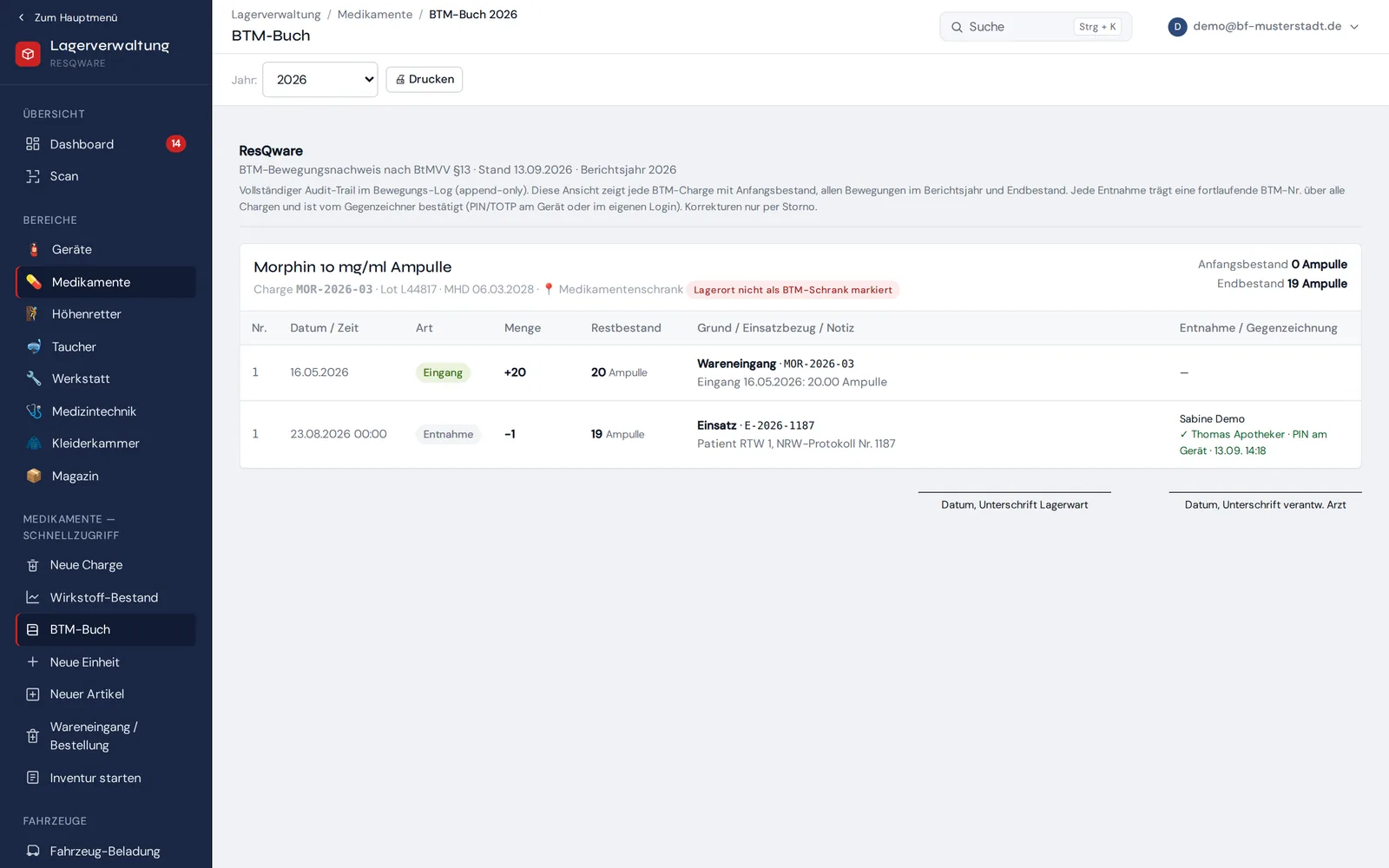Go back via Zum Hauptmenü
Screen dimensions: 1389x868
pos(68,17)
